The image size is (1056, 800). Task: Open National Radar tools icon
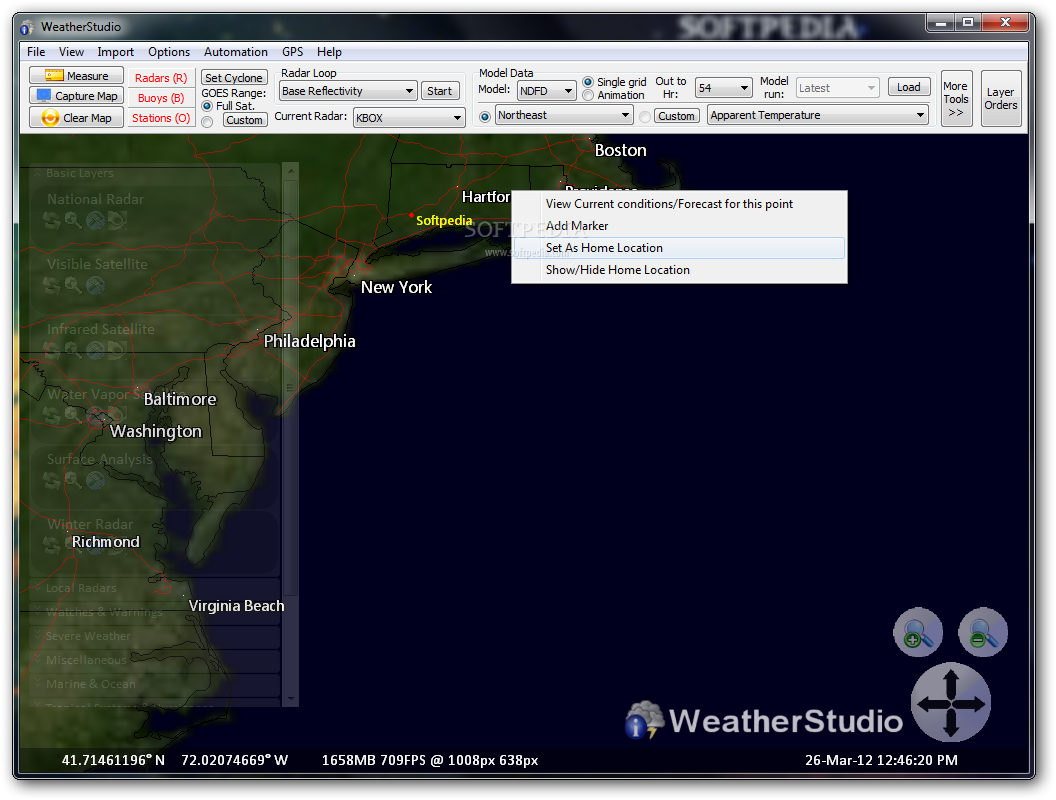(x=95, y=220)
